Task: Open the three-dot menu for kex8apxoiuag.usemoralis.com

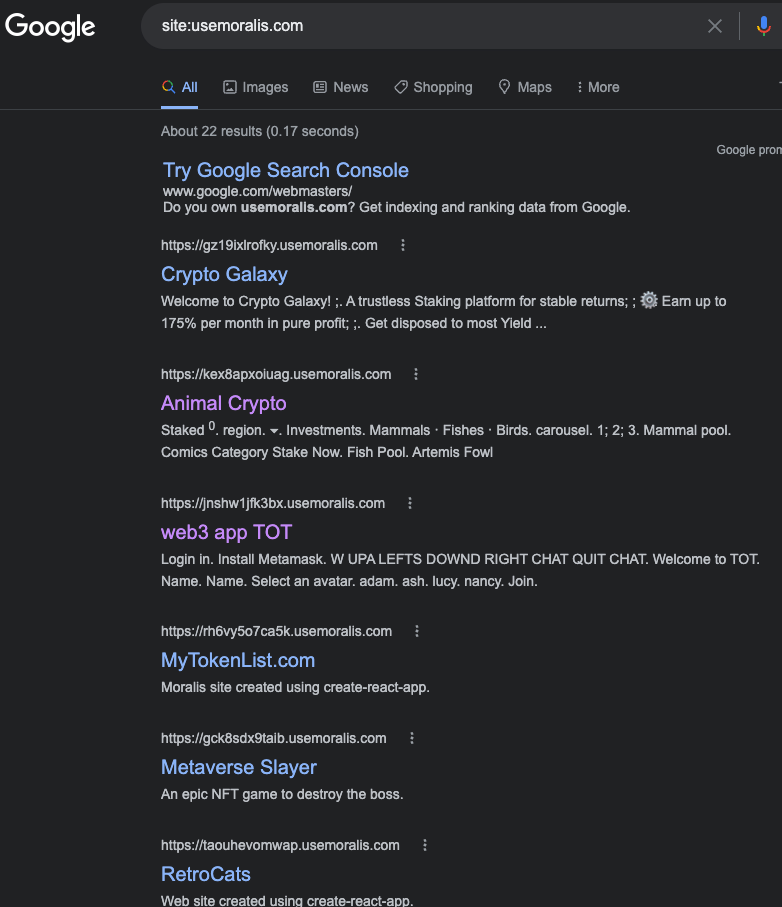Action: 416,374
